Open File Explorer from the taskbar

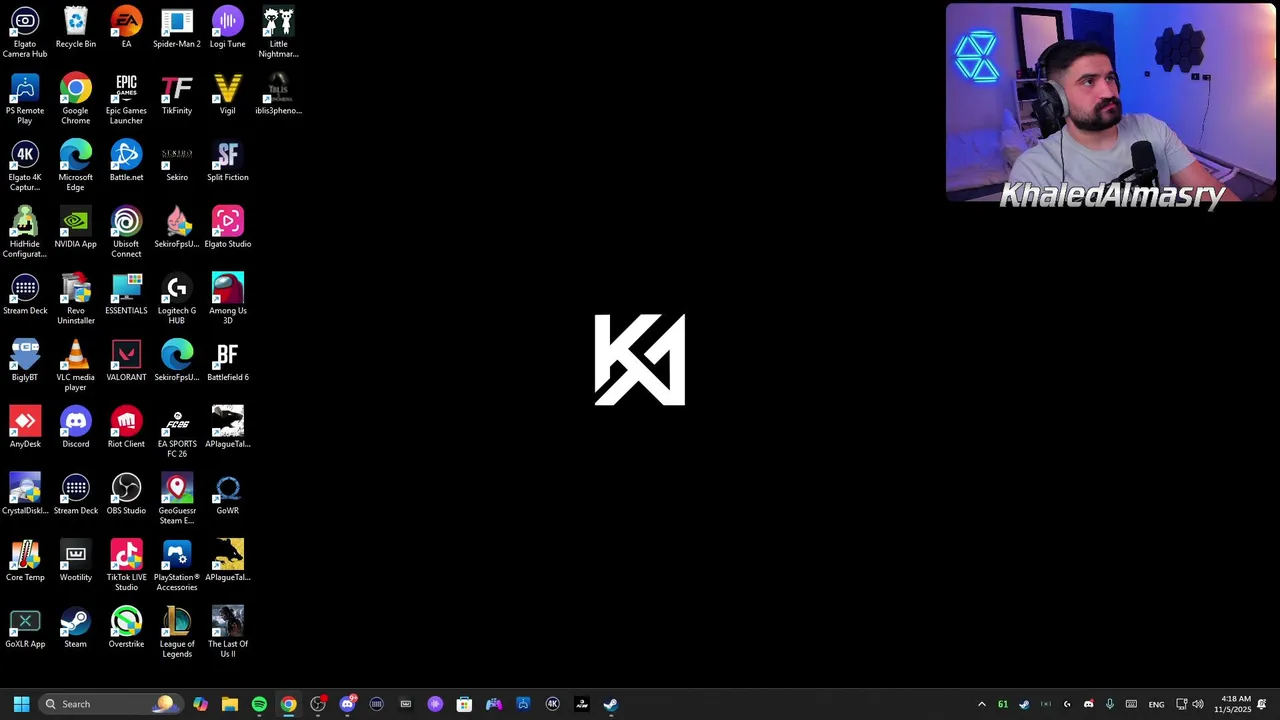click(x=230, y=704)
